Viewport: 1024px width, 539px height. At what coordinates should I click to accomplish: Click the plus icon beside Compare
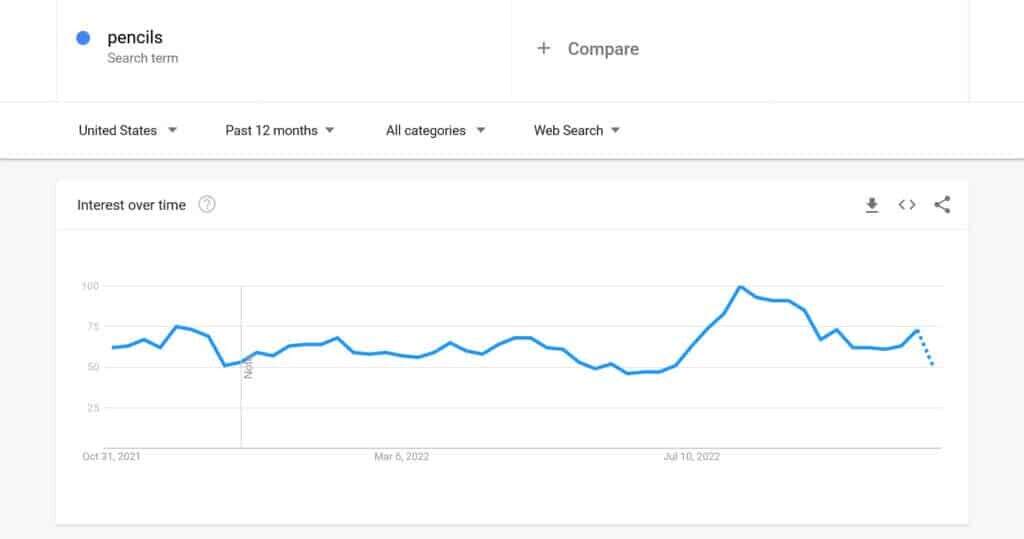pos(543,48)
